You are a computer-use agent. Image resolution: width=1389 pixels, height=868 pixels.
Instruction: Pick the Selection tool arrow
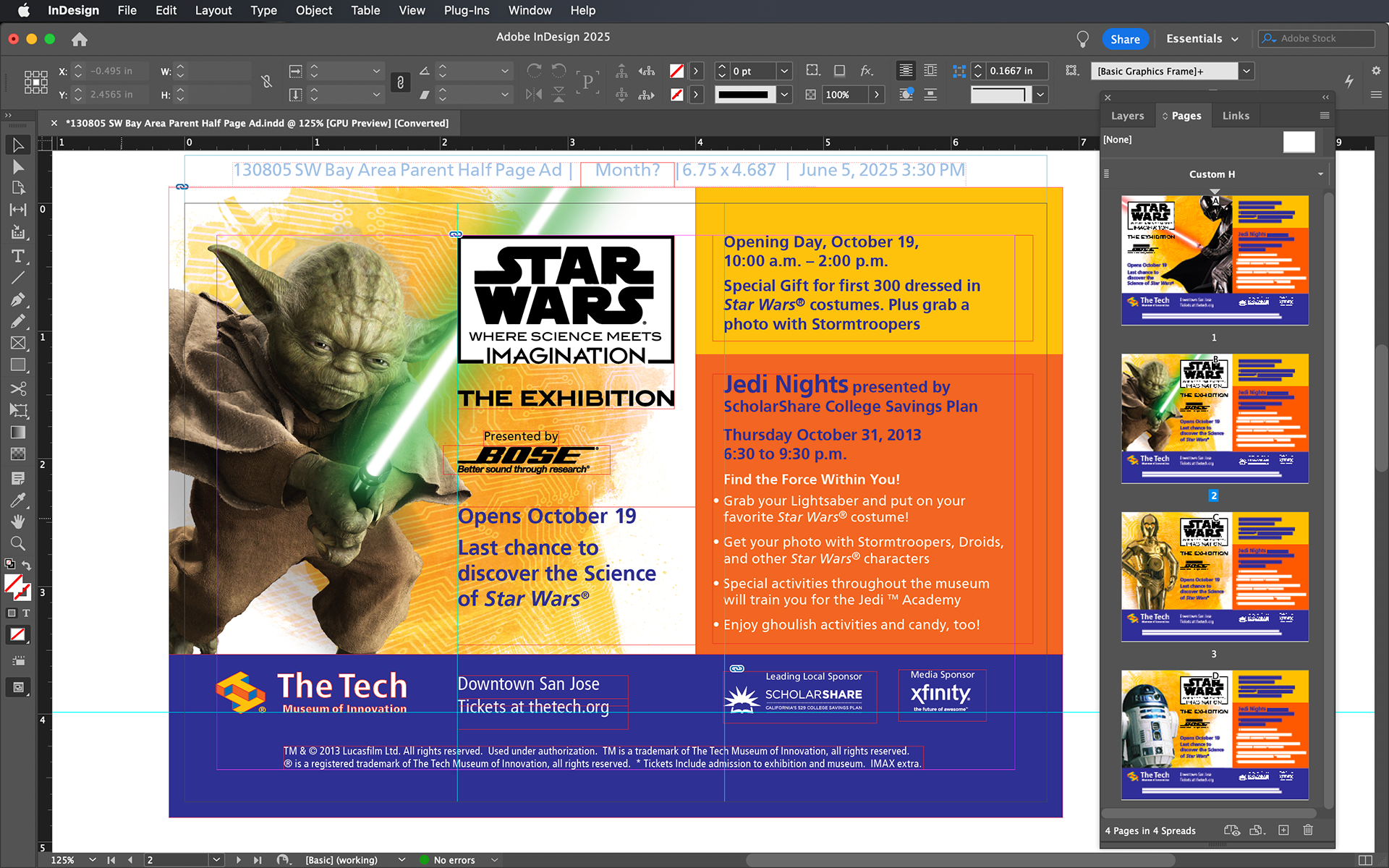(x=18, y=145)
